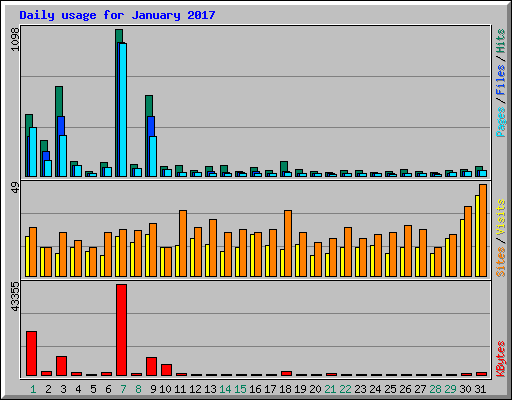The height and width of the screenshot is (400, 512).
Task: Click day 31 on the x-axis
Action: 480,389
